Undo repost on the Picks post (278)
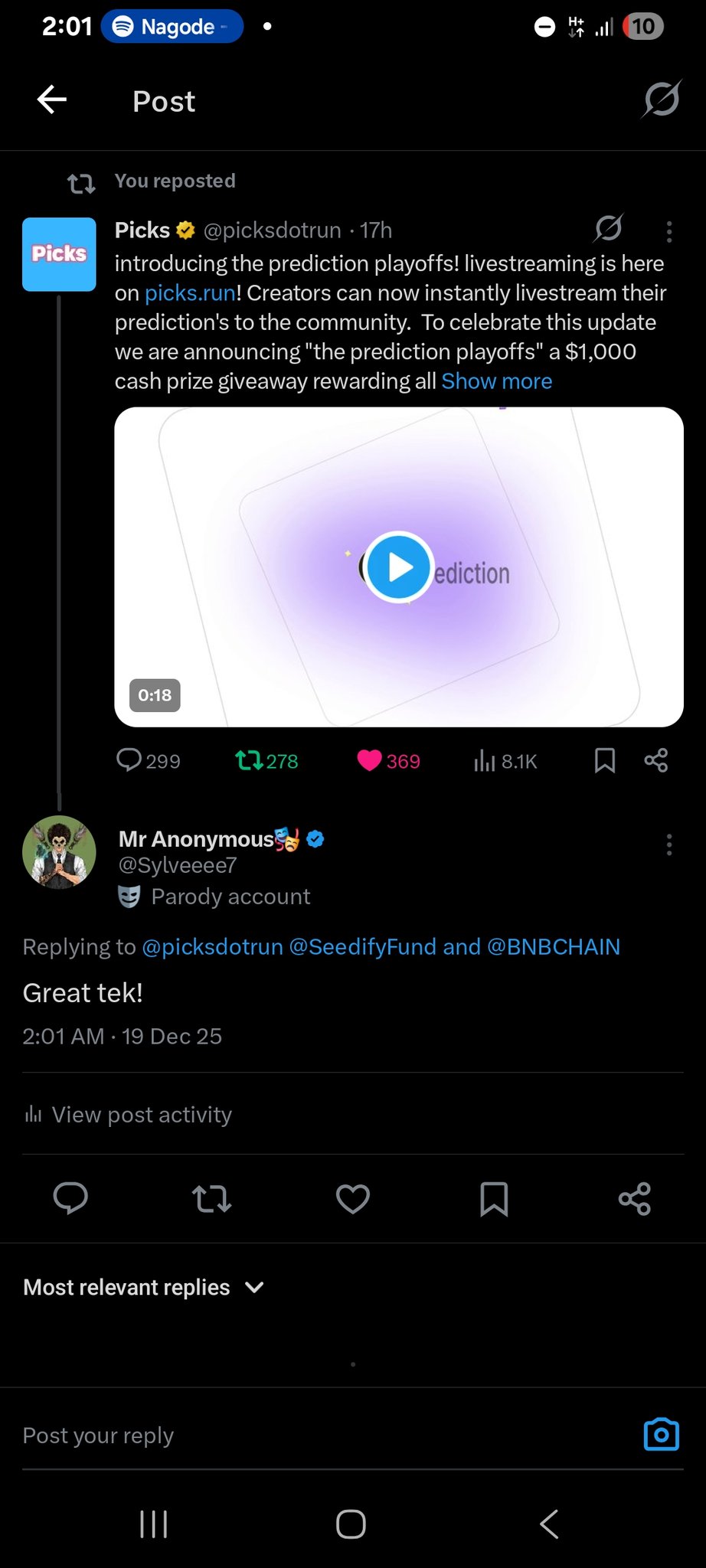The image size is (706, 1568). 266,760
